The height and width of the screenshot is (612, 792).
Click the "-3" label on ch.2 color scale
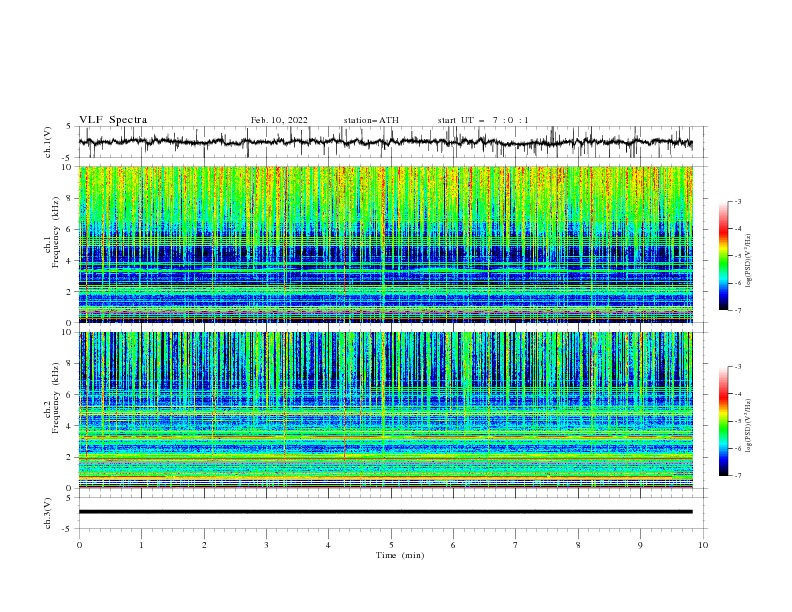click(738, 367)
